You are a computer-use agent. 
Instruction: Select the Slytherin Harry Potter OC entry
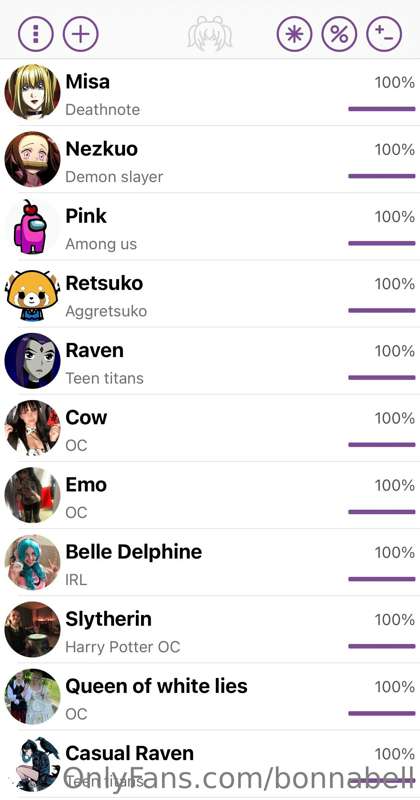pyautogui.click(x=210, y=630)
